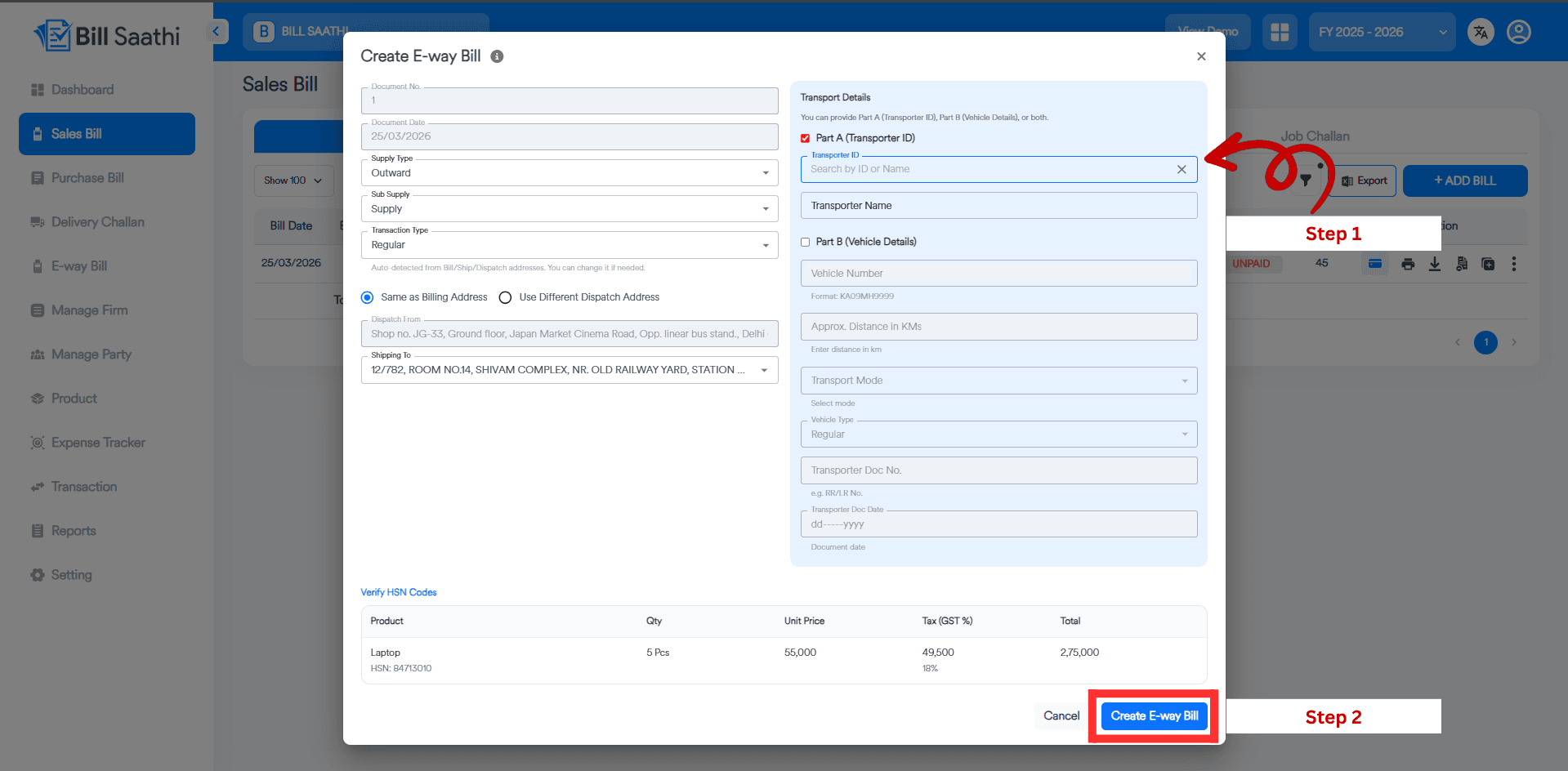Collapse the sidebar with the chevron
Screen dimensions: 1568x771
pos(217,32)
